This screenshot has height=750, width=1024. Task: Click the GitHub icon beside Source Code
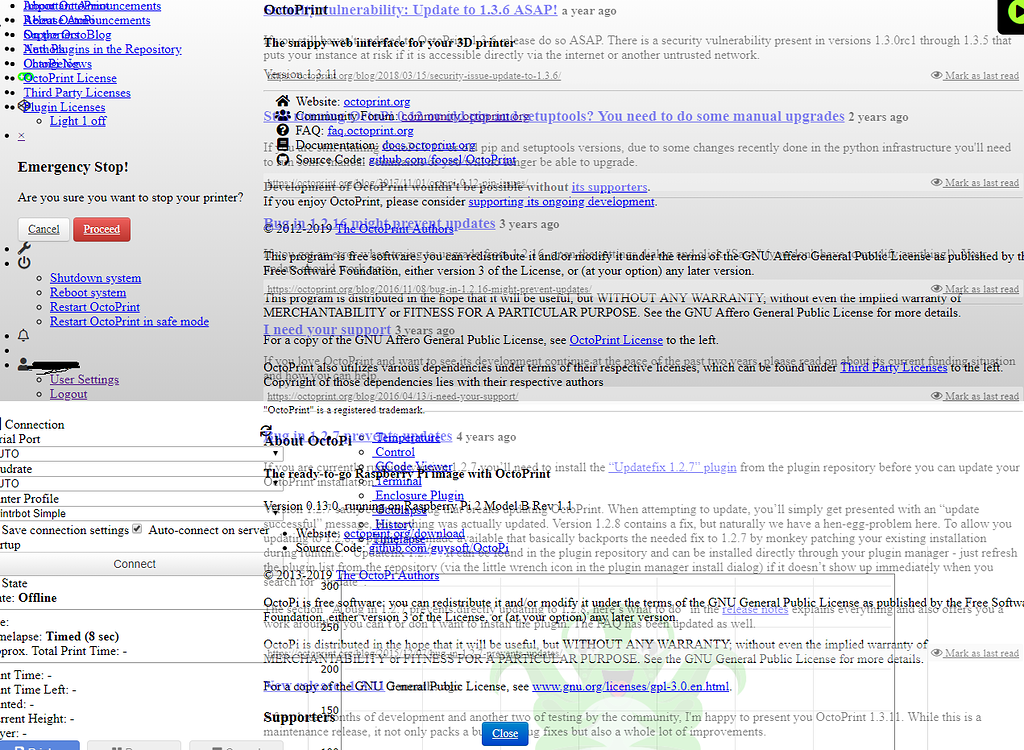pos(283,159)
